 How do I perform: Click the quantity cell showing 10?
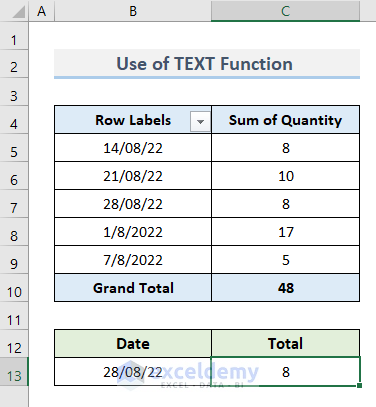pos(286,176)
